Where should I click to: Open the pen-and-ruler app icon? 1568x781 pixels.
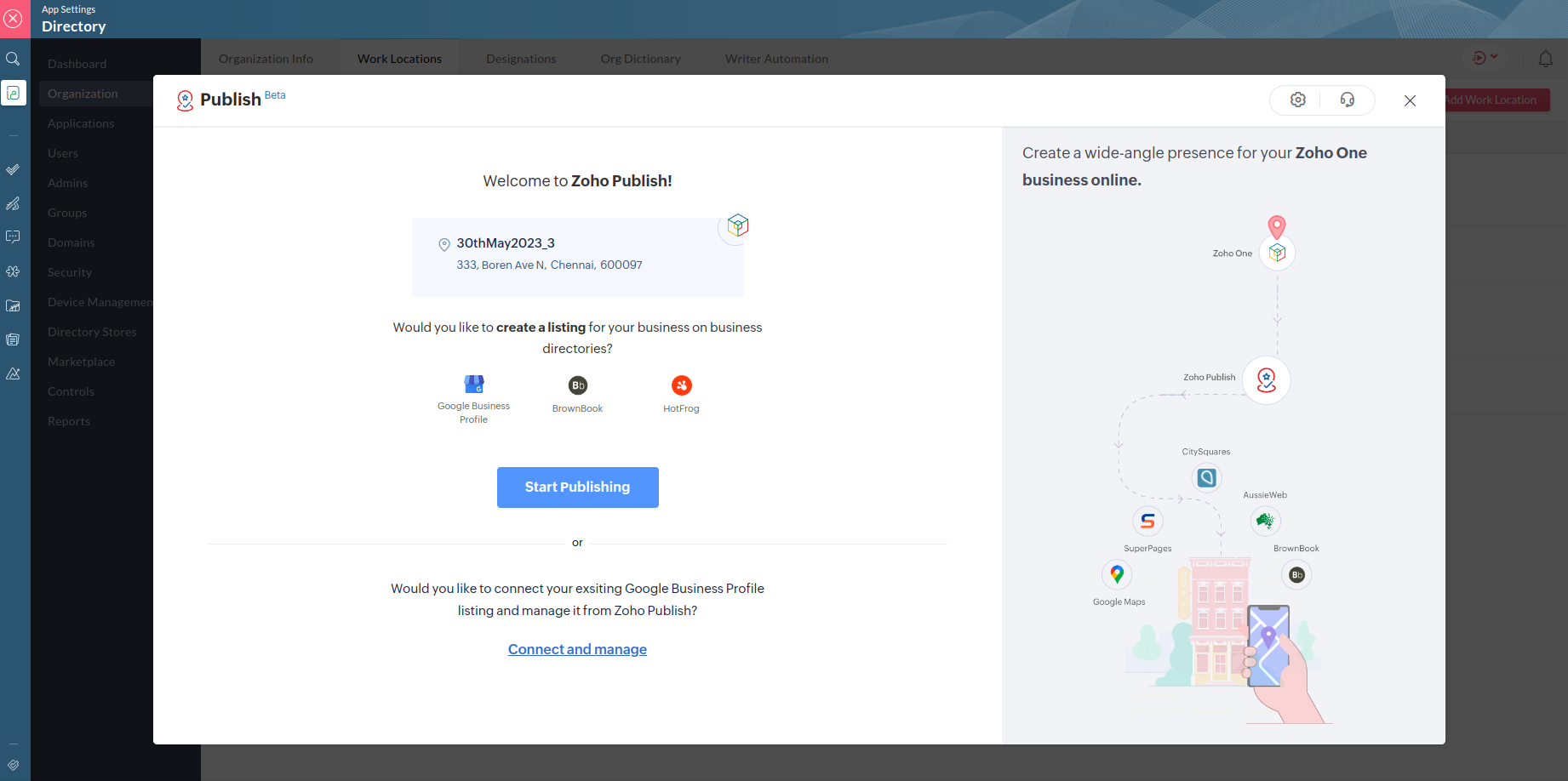(14, 203)
